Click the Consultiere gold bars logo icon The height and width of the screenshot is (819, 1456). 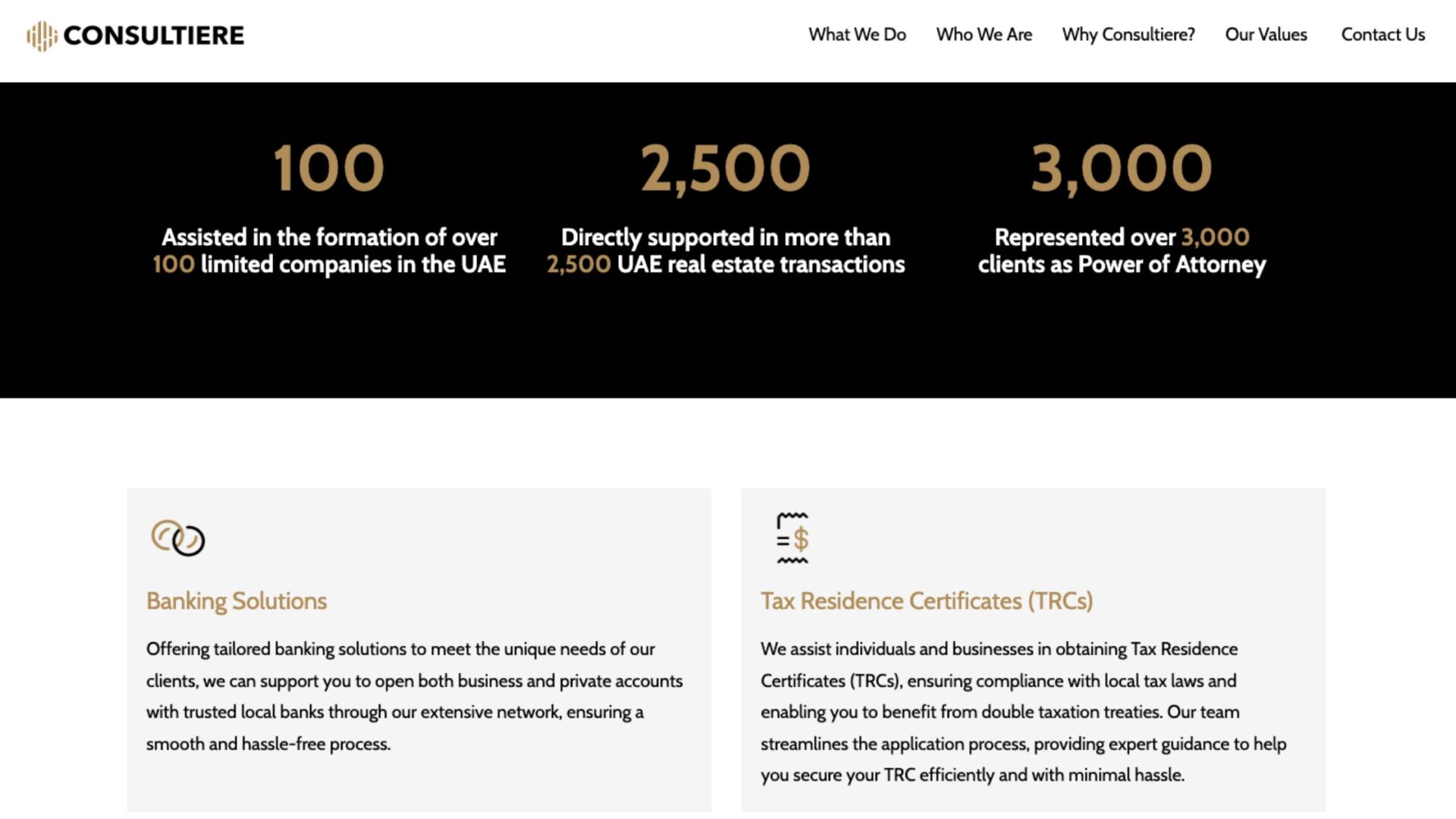pos(42,36)
